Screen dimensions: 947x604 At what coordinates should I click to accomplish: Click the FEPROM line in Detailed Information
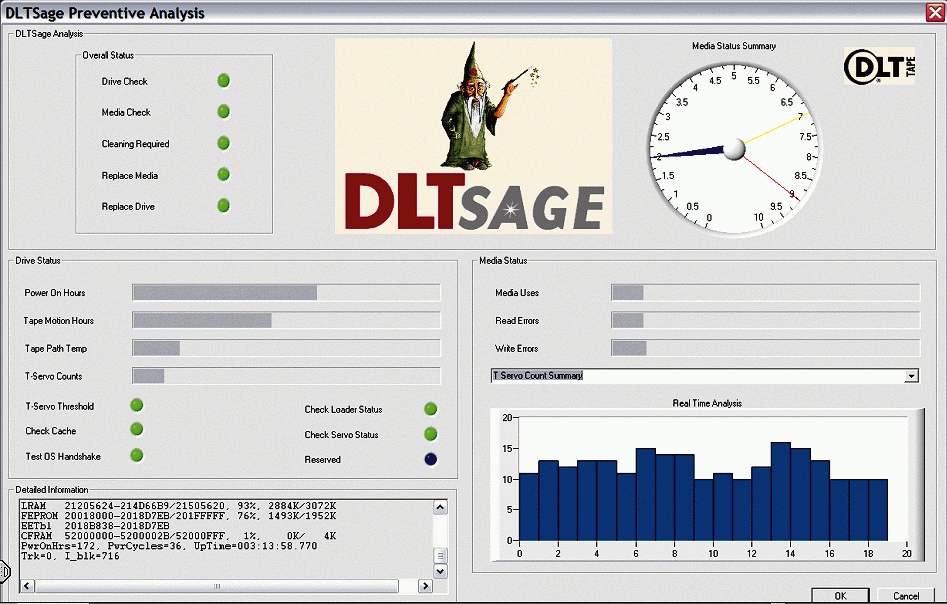point(178,516)
